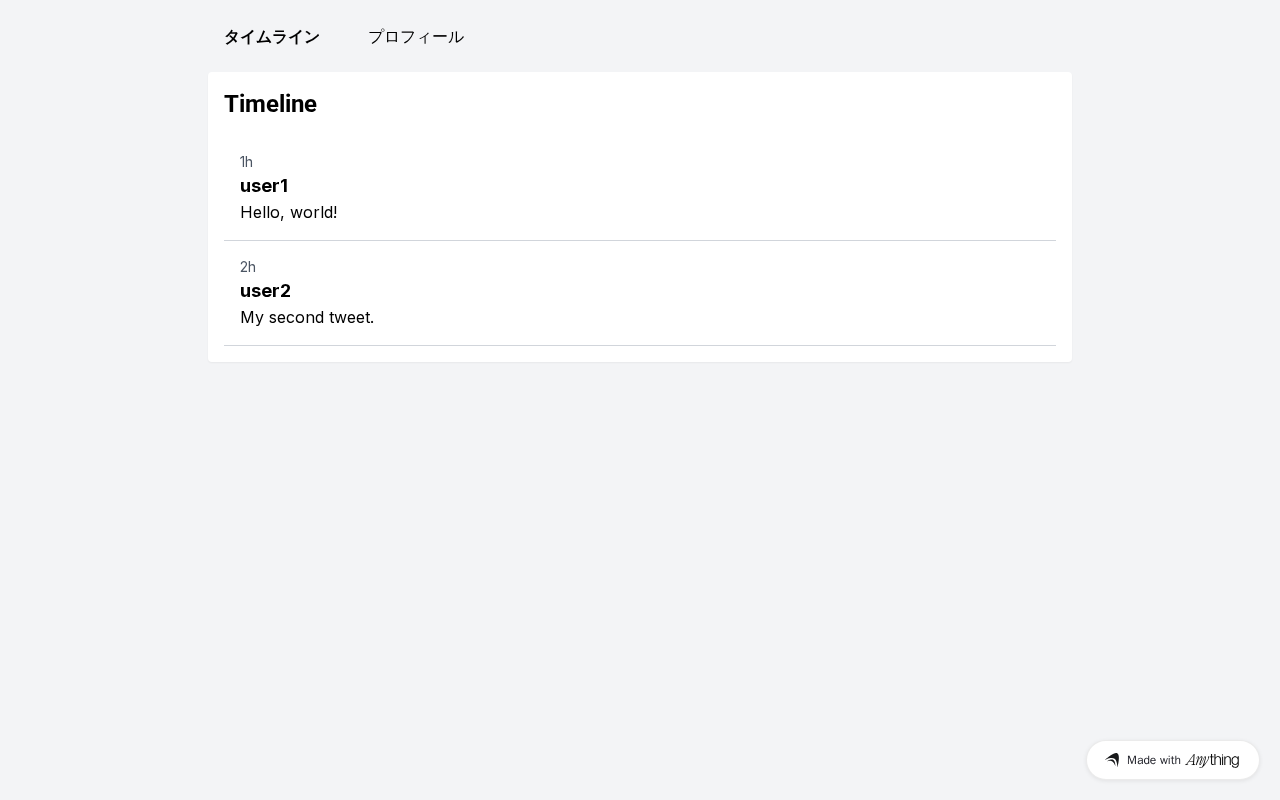Screen dimensions: 1280x800
Task: Click the word "My" in user2's tweet
Action: point(252,317)
